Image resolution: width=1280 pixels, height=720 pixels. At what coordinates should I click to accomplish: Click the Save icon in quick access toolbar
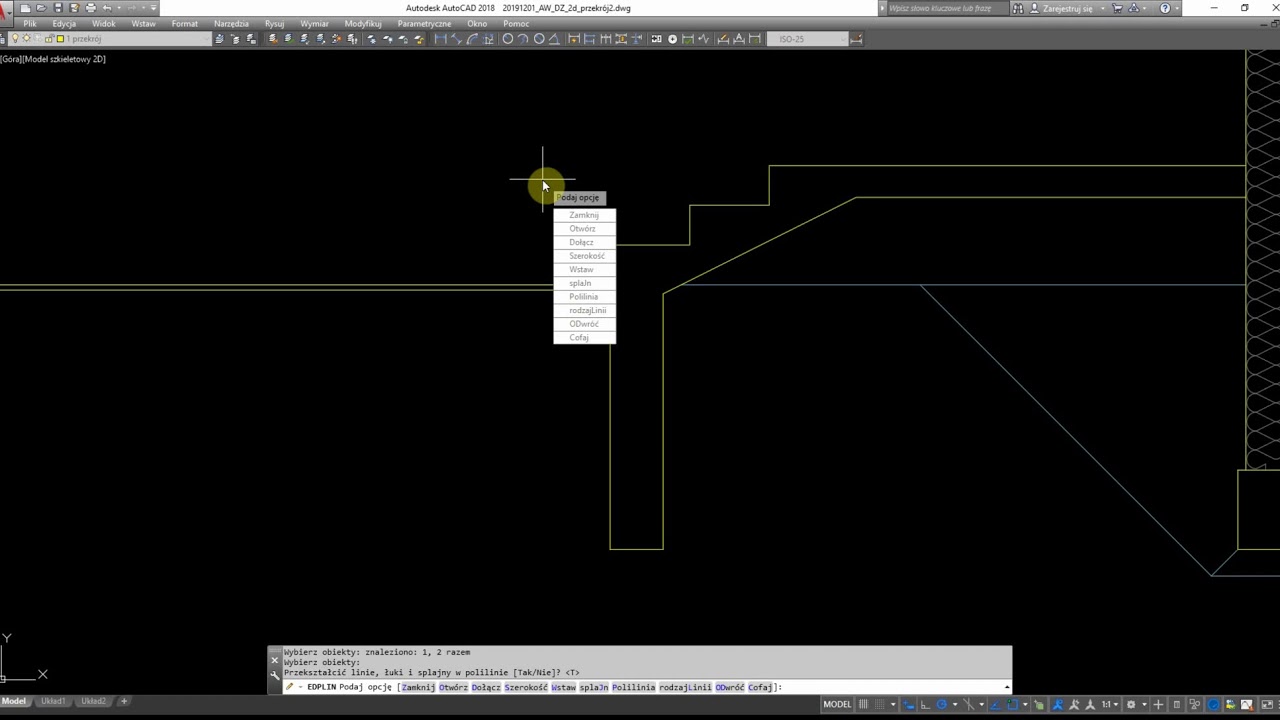58,8
